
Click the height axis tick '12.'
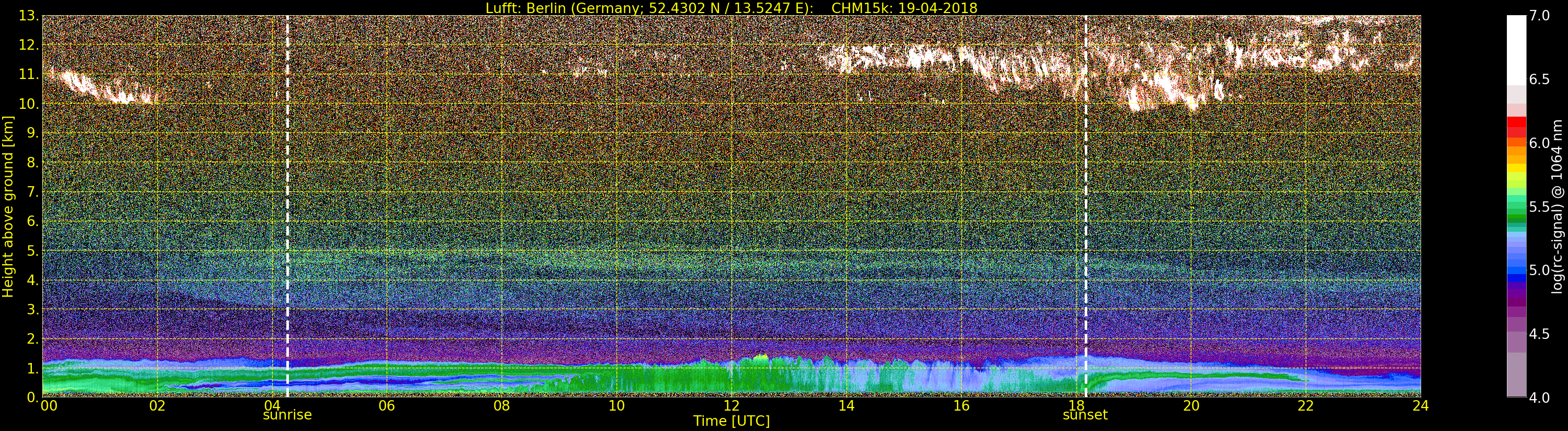[x=29, y=45]
